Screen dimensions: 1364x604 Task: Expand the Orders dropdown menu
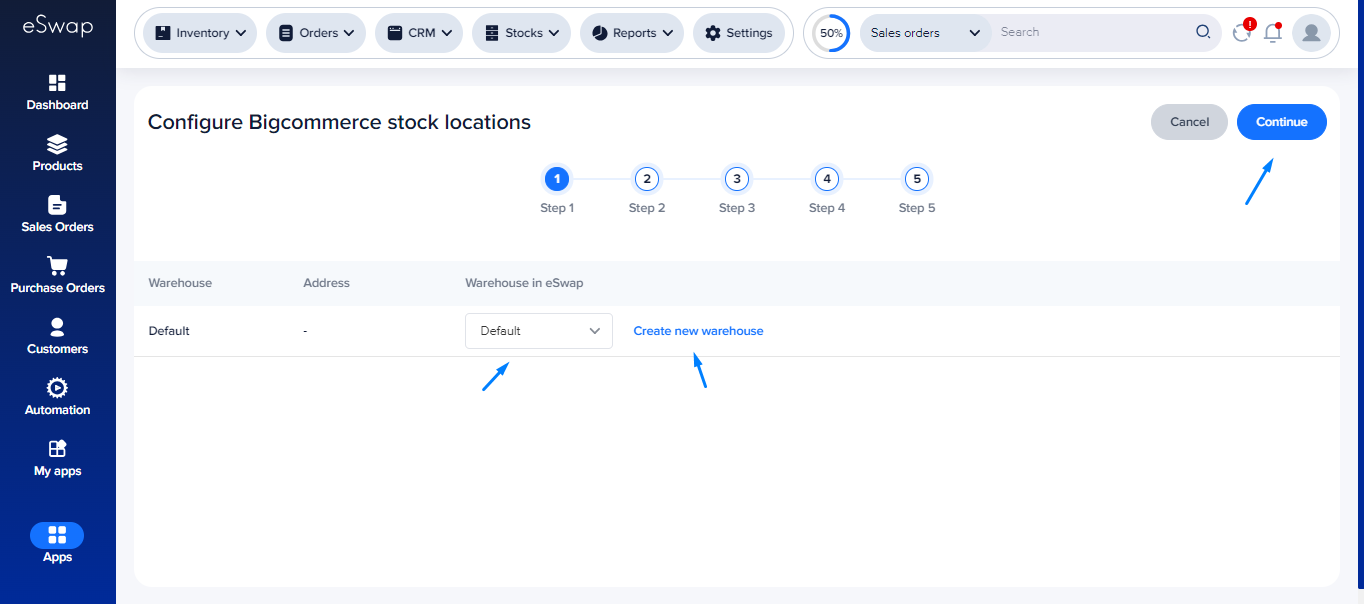point(316,33)
